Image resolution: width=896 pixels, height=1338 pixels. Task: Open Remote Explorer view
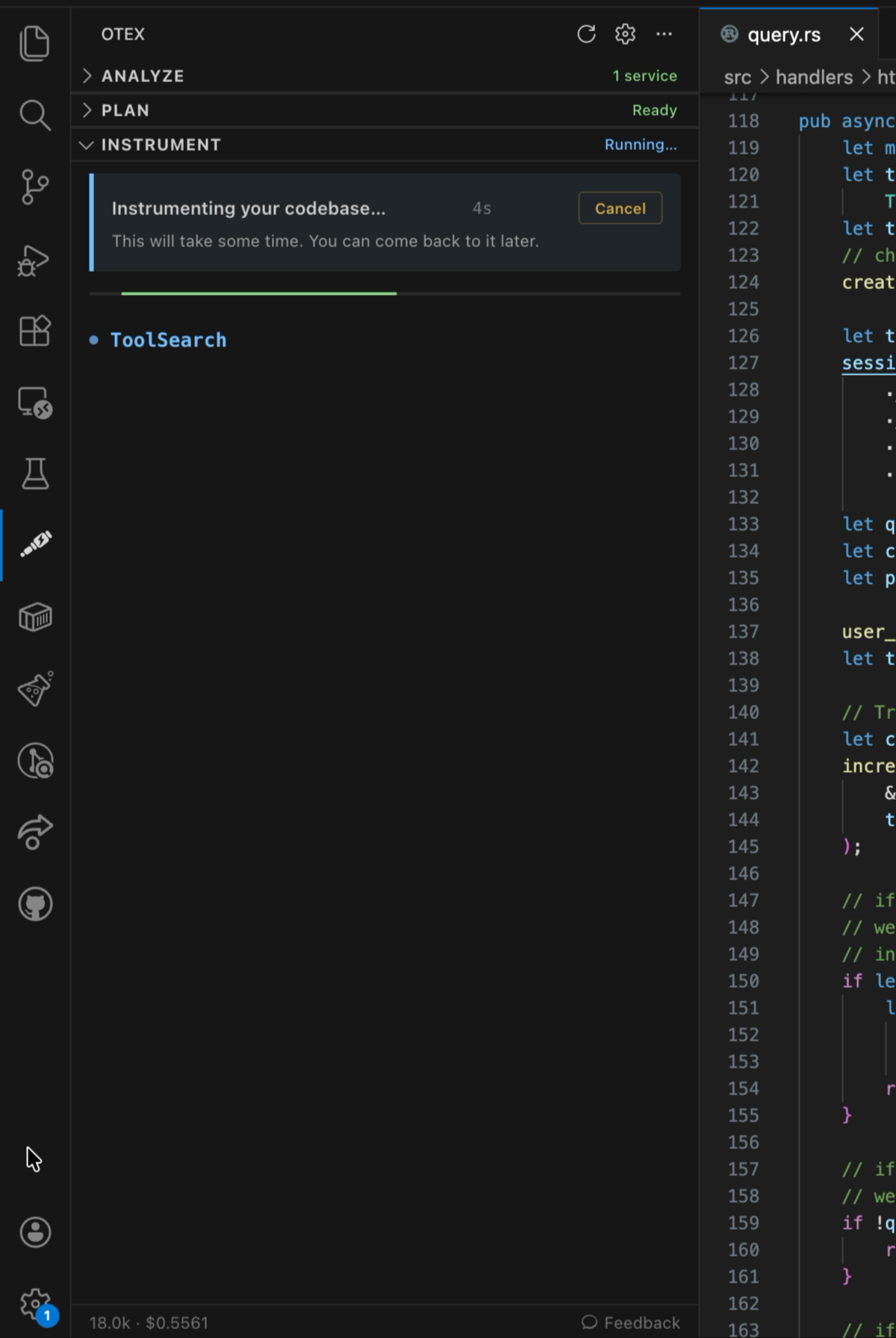(34, 402)
